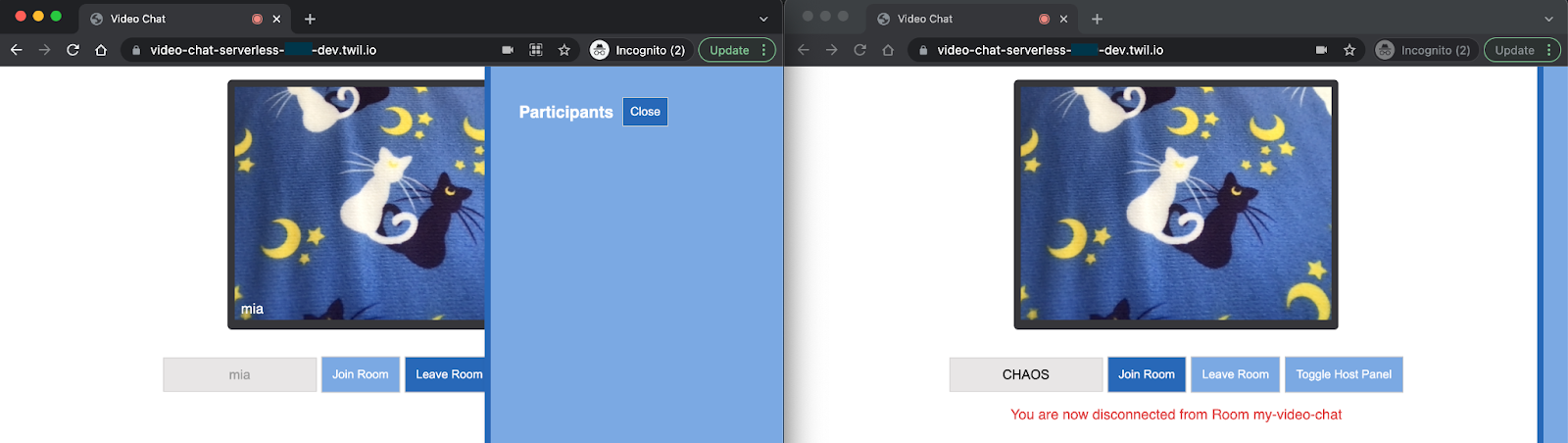
Task: Click the forward arrow in right browser window
Action: click(x=831, y=50)
